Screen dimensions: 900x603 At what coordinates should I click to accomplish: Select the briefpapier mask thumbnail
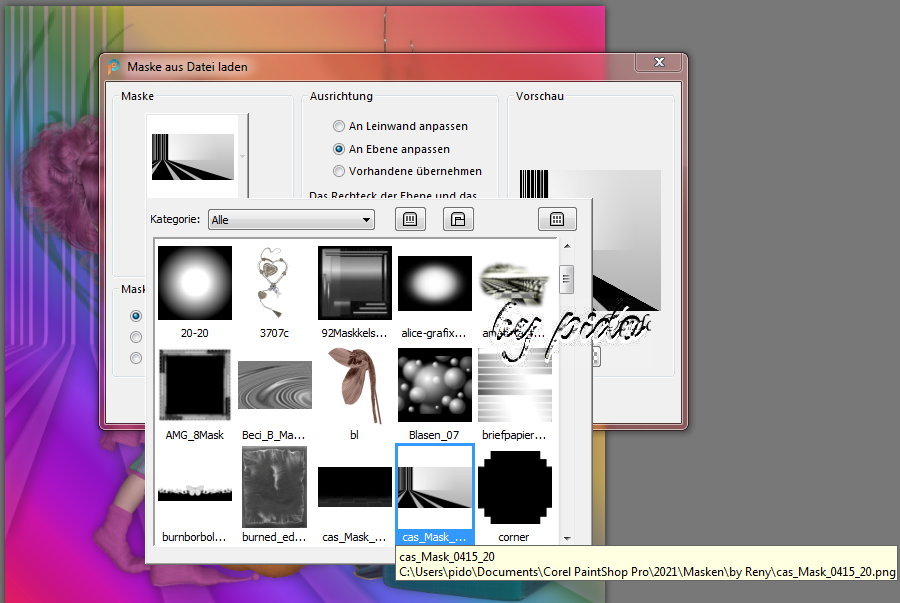514,385
